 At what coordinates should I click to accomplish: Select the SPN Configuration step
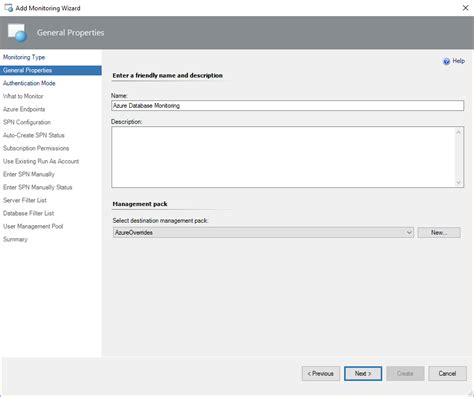pyautogui.click(x=27, y=122)
